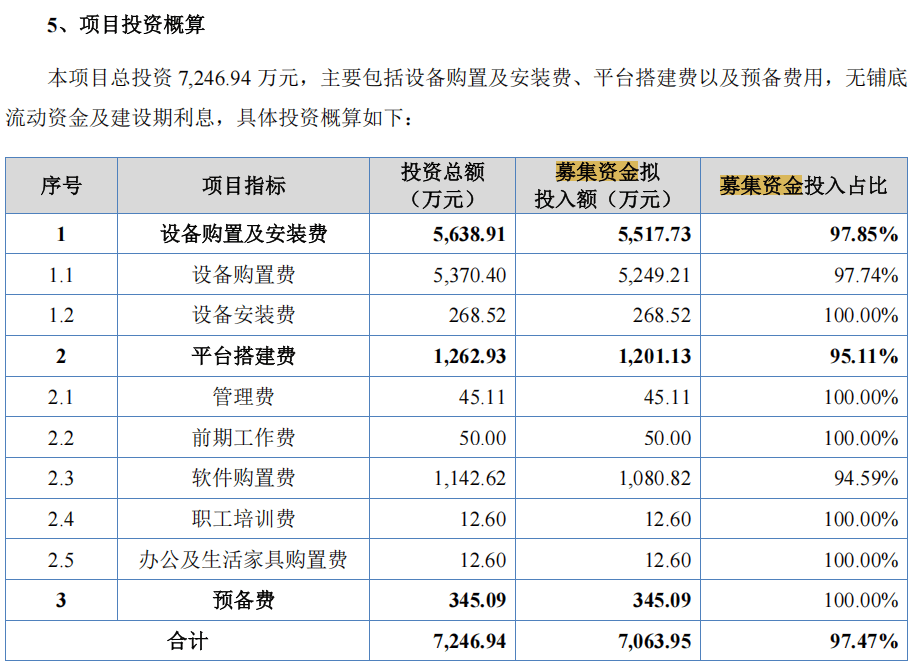
Task: Select the 序号 column header
Action: coord(61,185)
